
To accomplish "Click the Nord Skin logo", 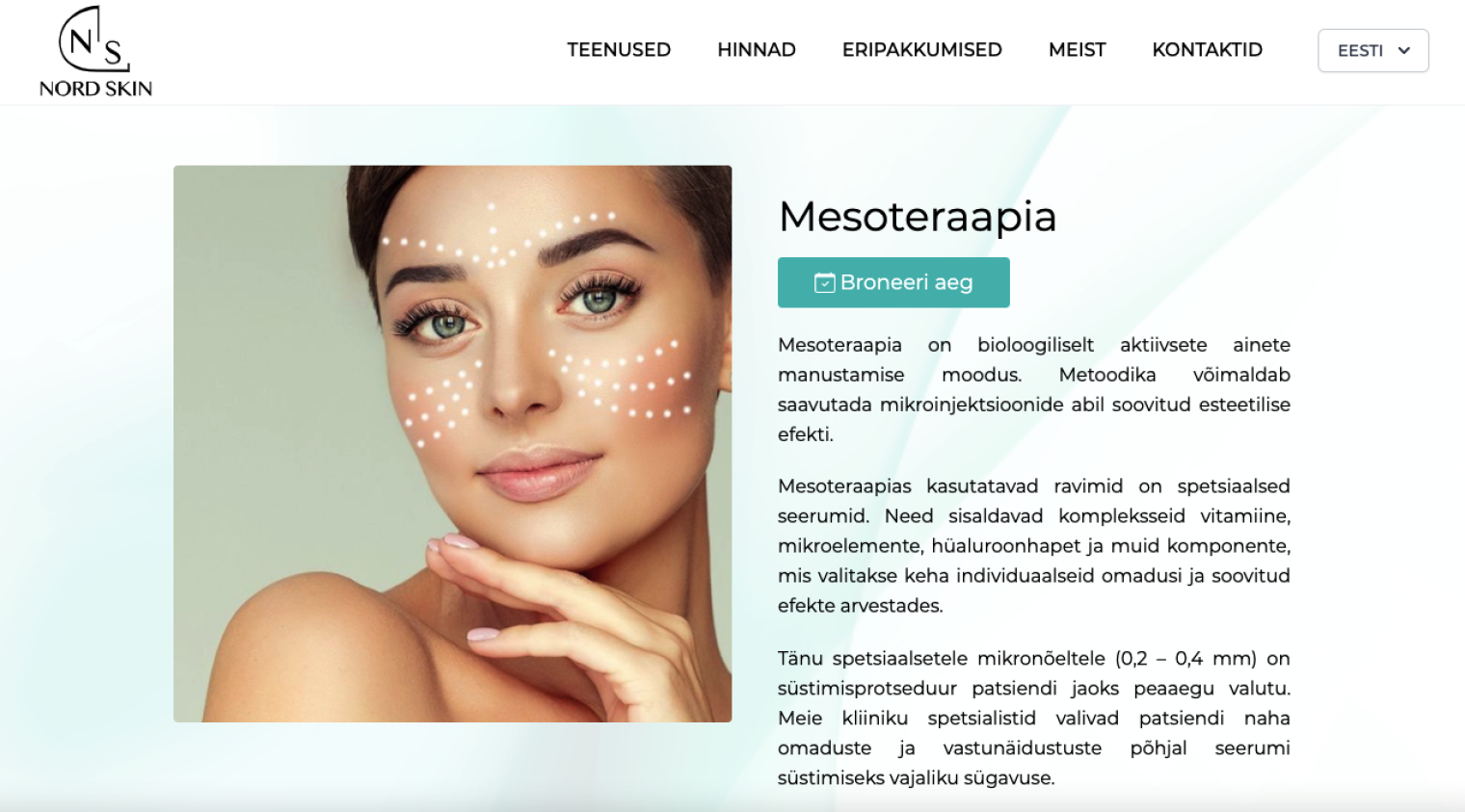I will (x=95, y=52).
